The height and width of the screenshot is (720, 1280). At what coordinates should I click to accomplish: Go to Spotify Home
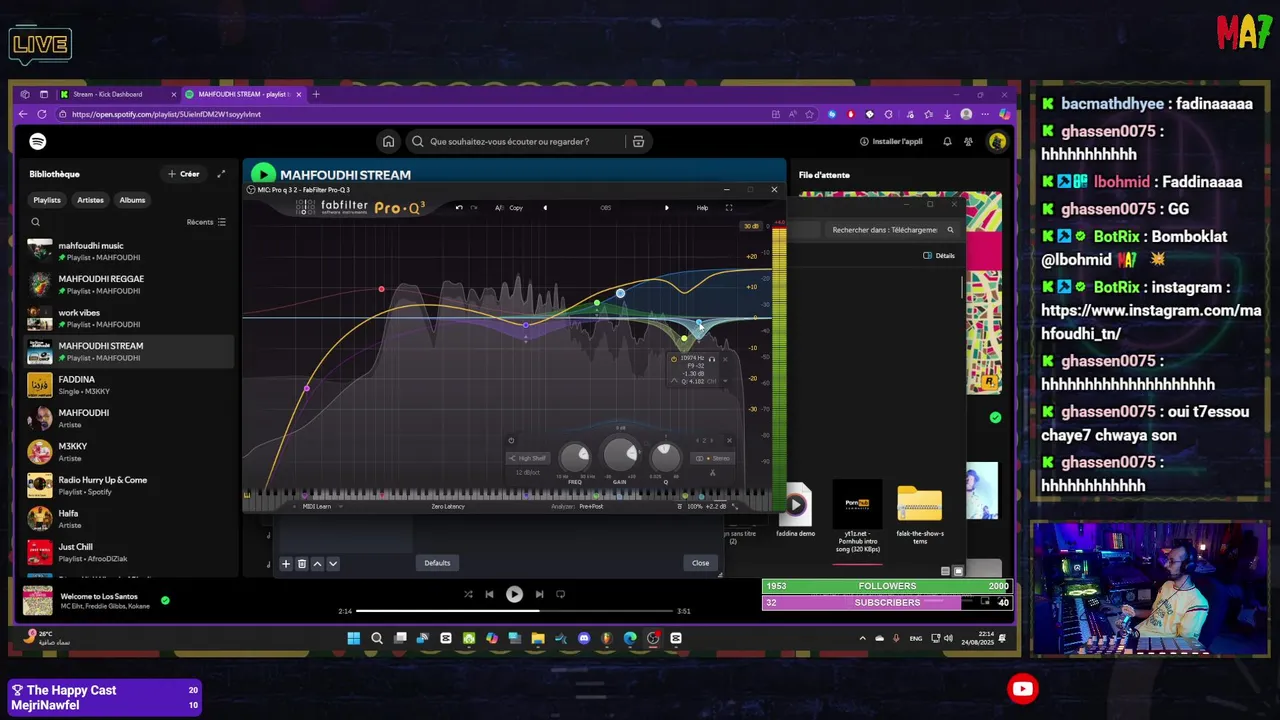click(388, 141)
